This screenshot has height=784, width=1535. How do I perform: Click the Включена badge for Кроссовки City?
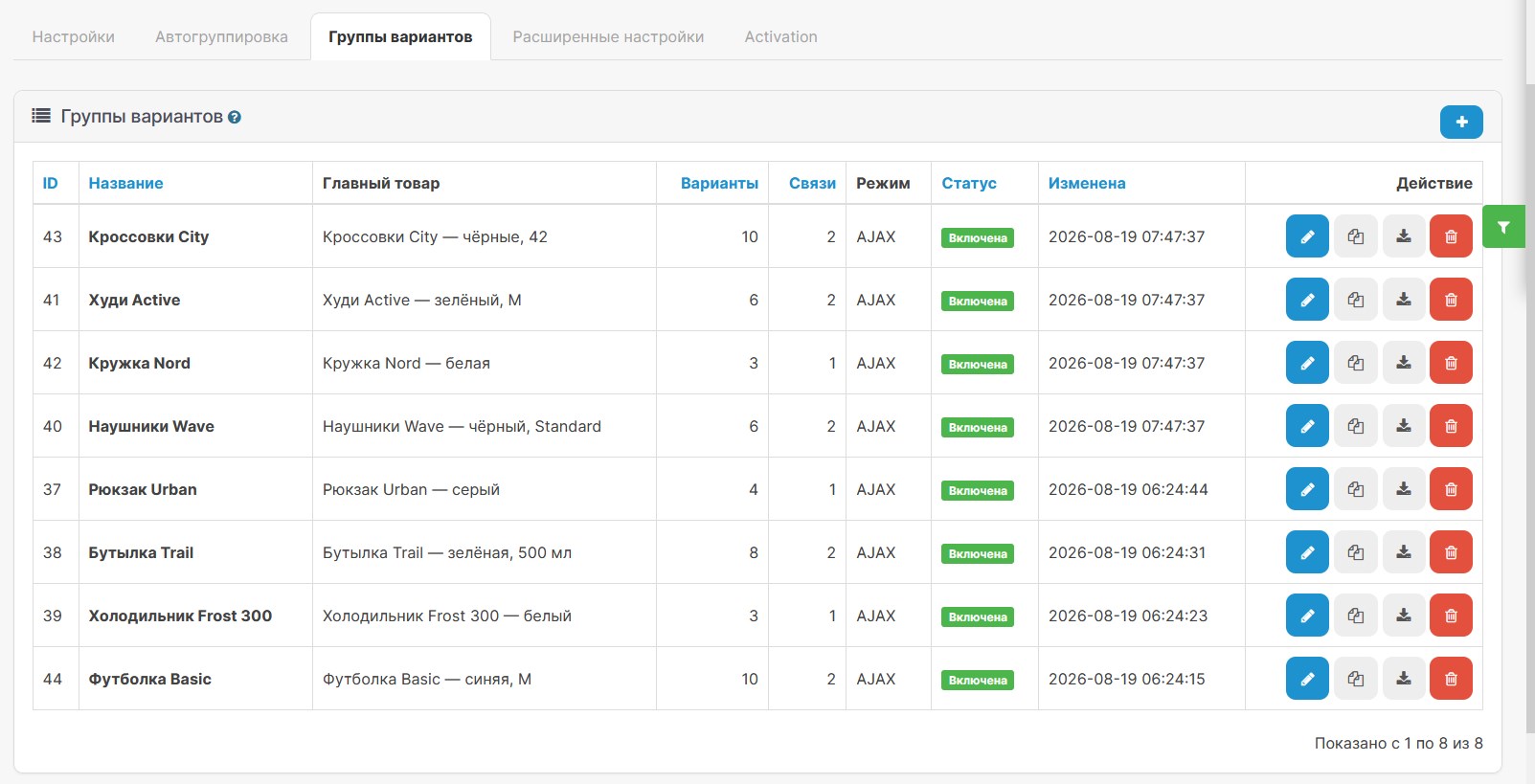[x=978, y=237]
